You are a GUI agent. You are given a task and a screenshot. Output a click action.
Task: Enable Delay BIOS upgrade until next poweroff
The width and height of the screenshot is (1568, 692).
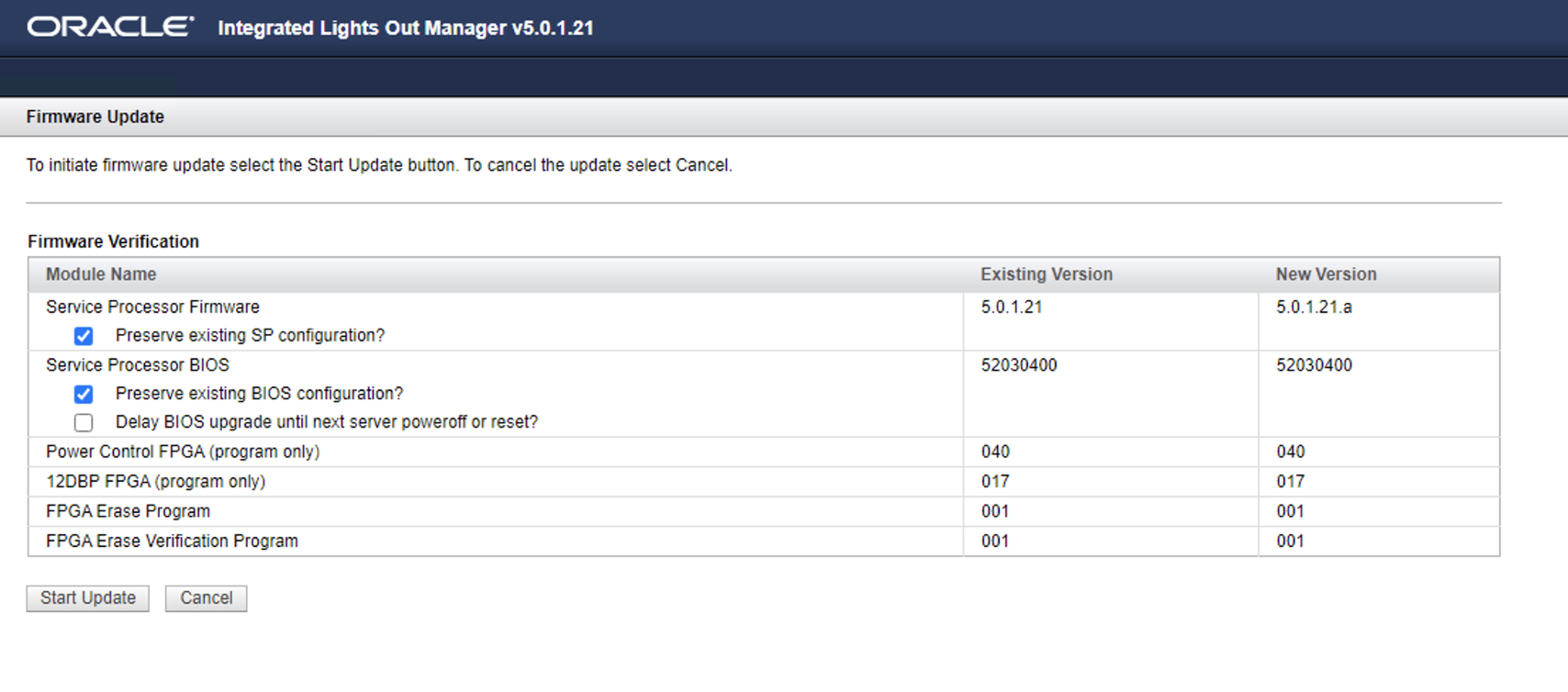[84, 422]
